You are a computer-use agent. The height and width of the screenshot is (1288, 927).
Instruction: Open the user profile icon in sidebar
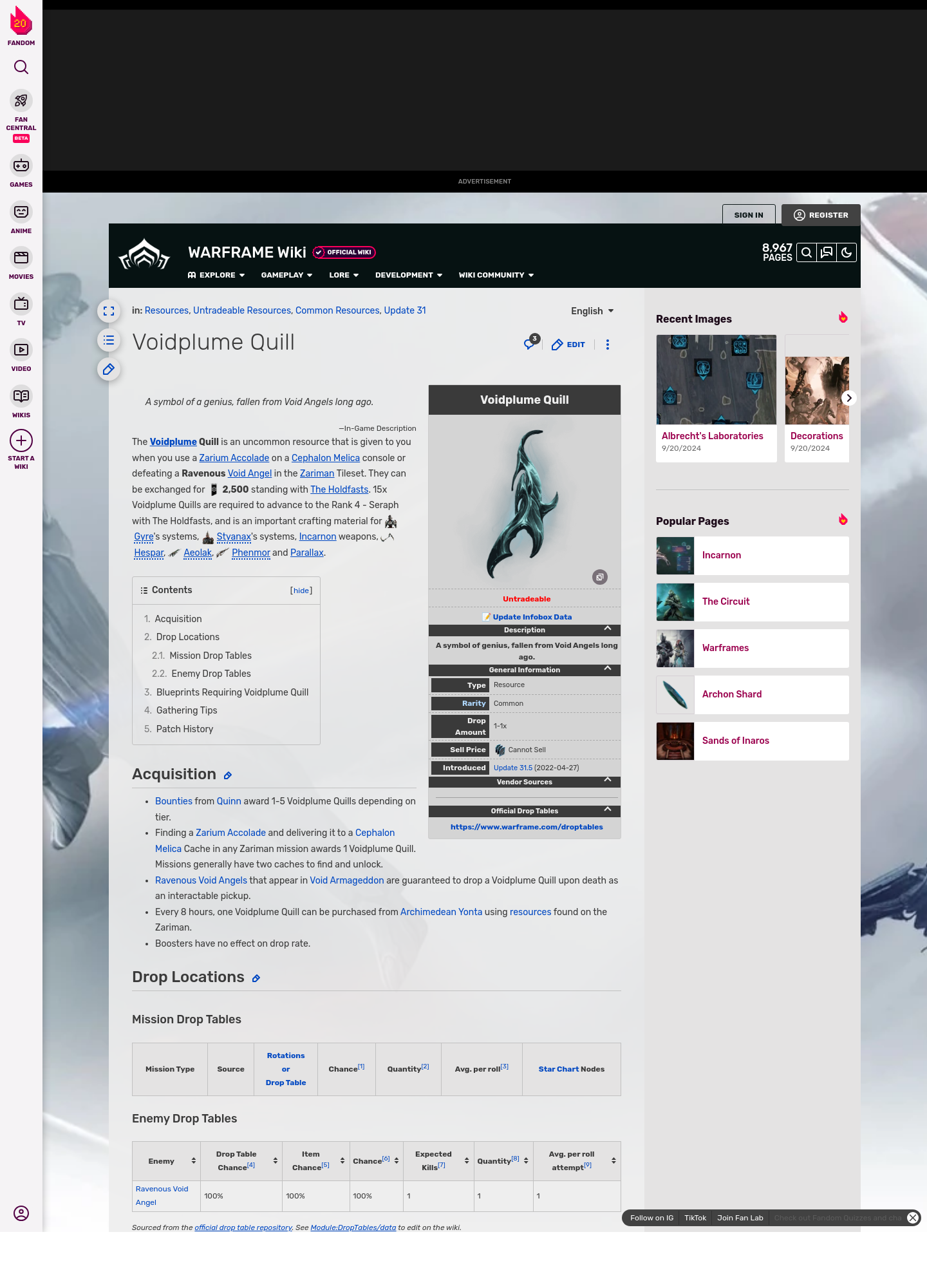21,1213
